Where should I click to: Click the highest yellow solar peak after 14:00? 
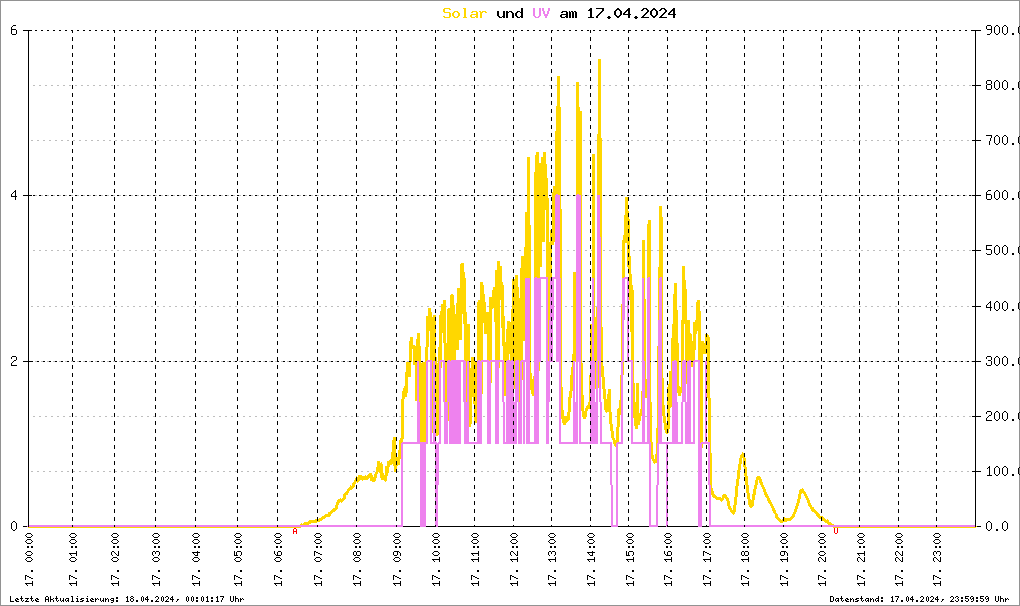[x=599, y=61]
